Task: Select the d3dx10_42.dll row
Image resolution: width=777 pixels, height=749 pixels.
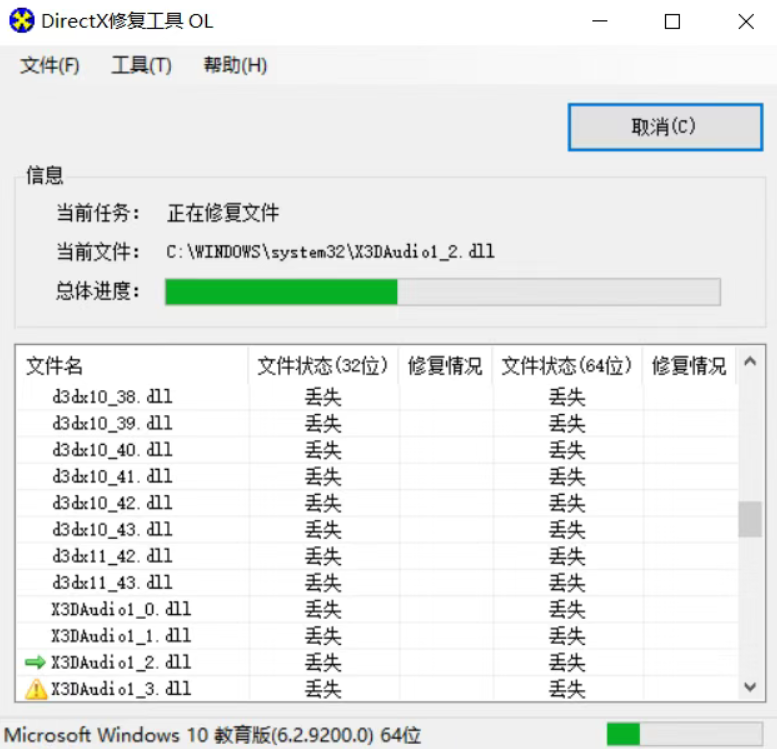Action: tap(378, 503)
